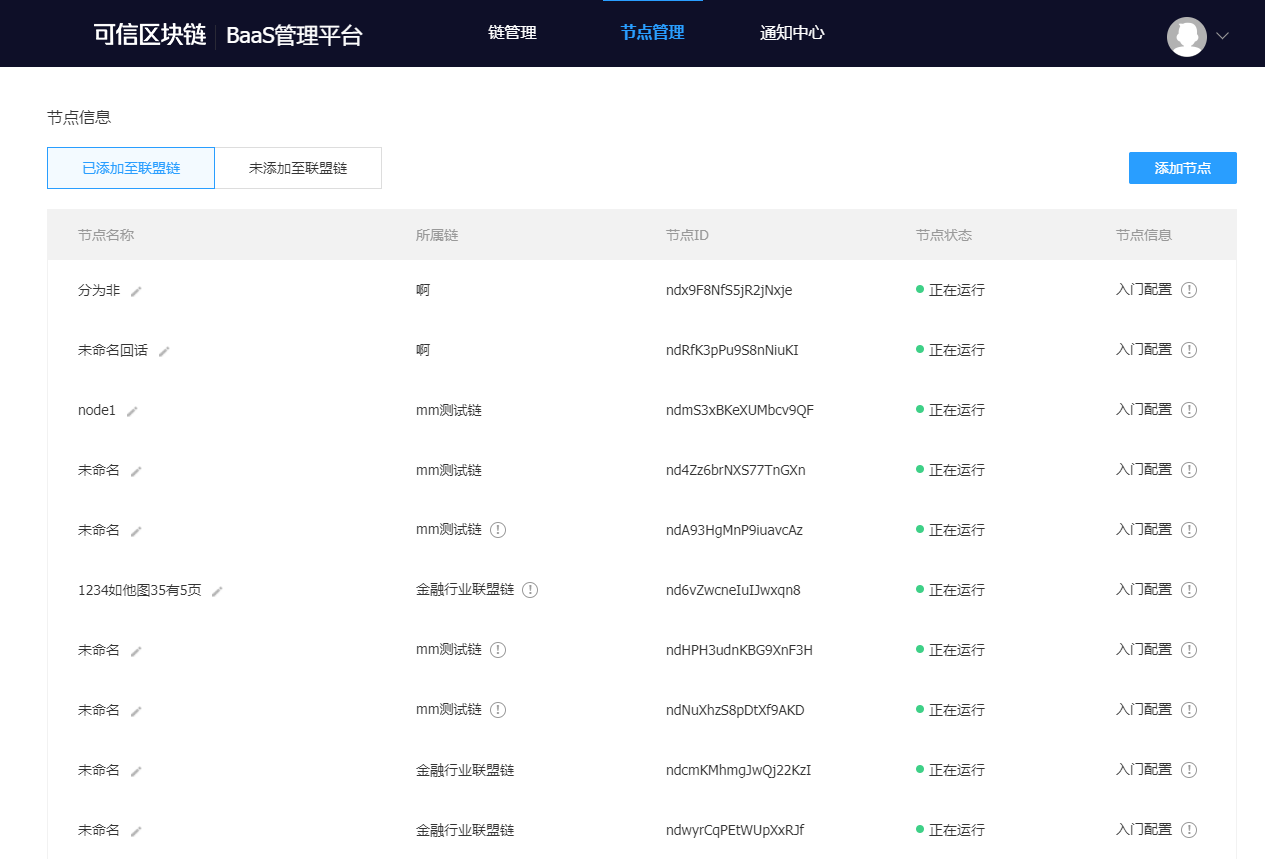Click the 可信区块链 platform logo text
The width and height of the screenshot is (1265, 859).
click(150, 36)
